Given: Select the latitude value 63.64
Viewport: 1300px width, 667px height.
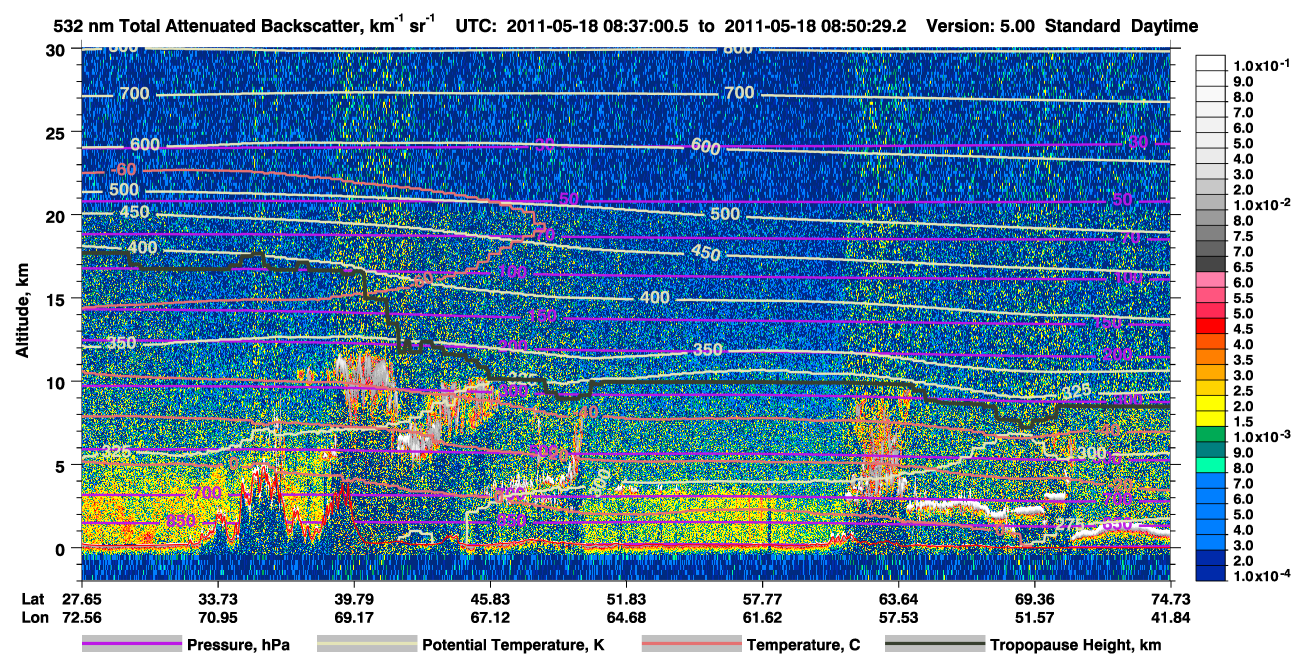Looking at the screenshot, I should coord(897,598).
